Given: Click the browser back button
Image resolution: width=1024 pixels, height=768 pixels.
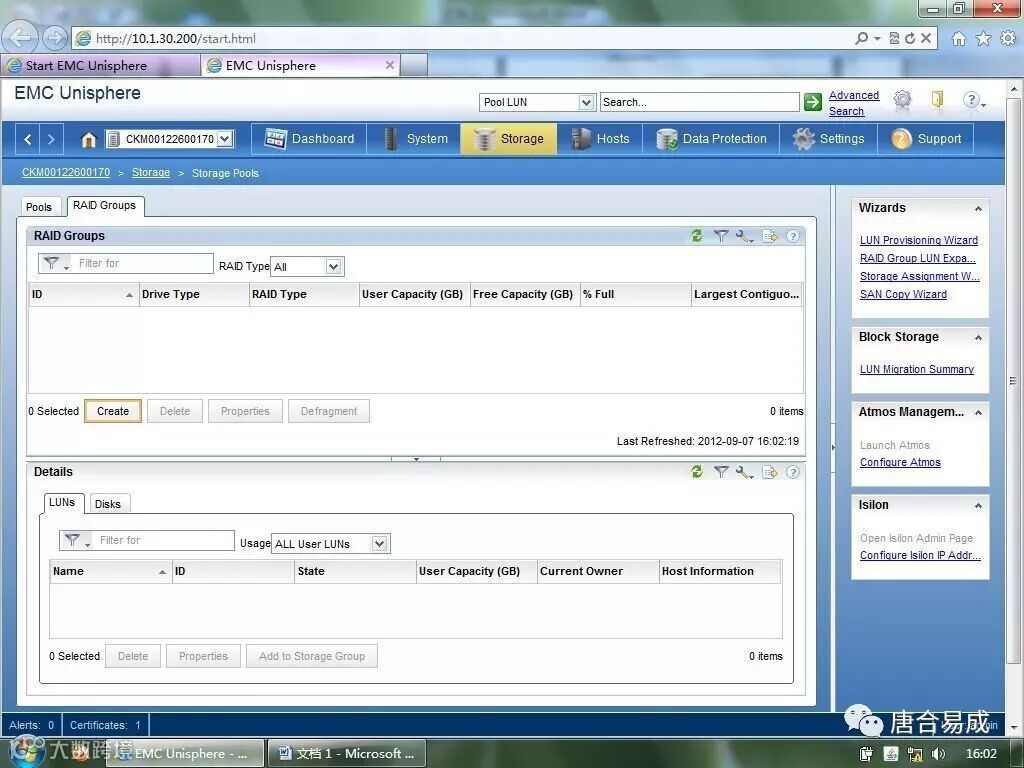Looking at the screenshot, I should (20, 38).
